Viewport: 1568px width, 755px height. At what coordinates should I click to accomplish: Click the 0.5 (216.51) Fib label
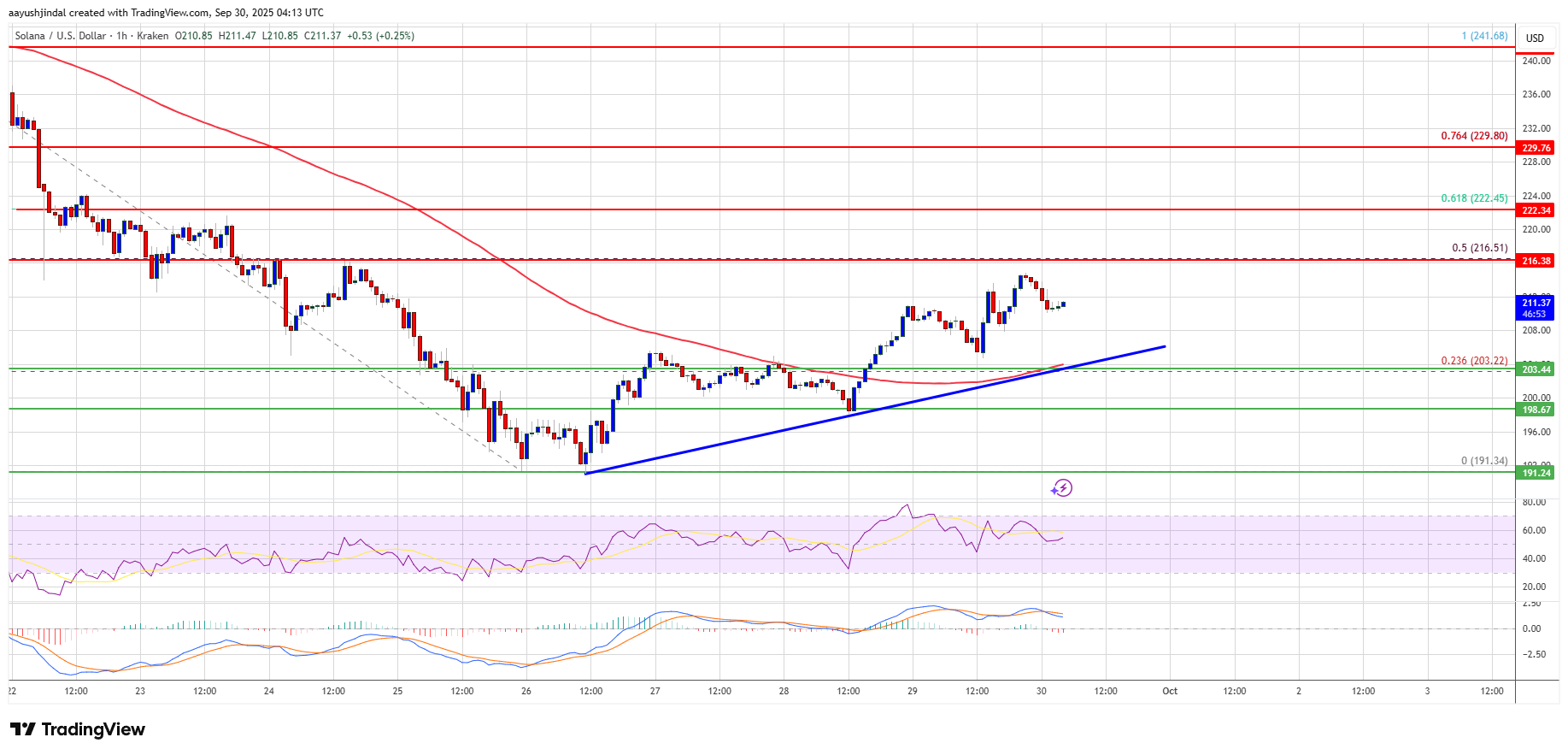tap(1480, 248)
